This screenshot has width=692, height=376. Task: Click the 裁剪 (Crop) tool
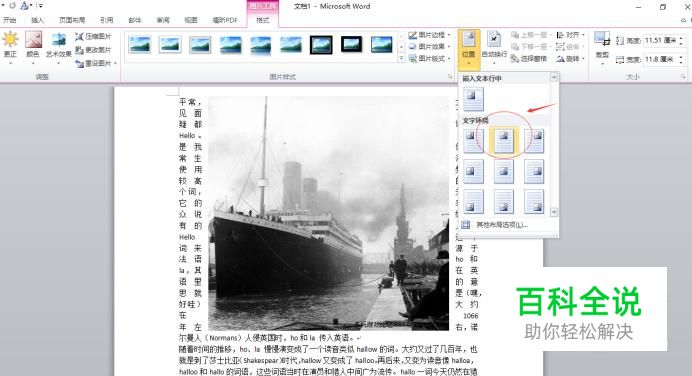click(x=602, y=48)
